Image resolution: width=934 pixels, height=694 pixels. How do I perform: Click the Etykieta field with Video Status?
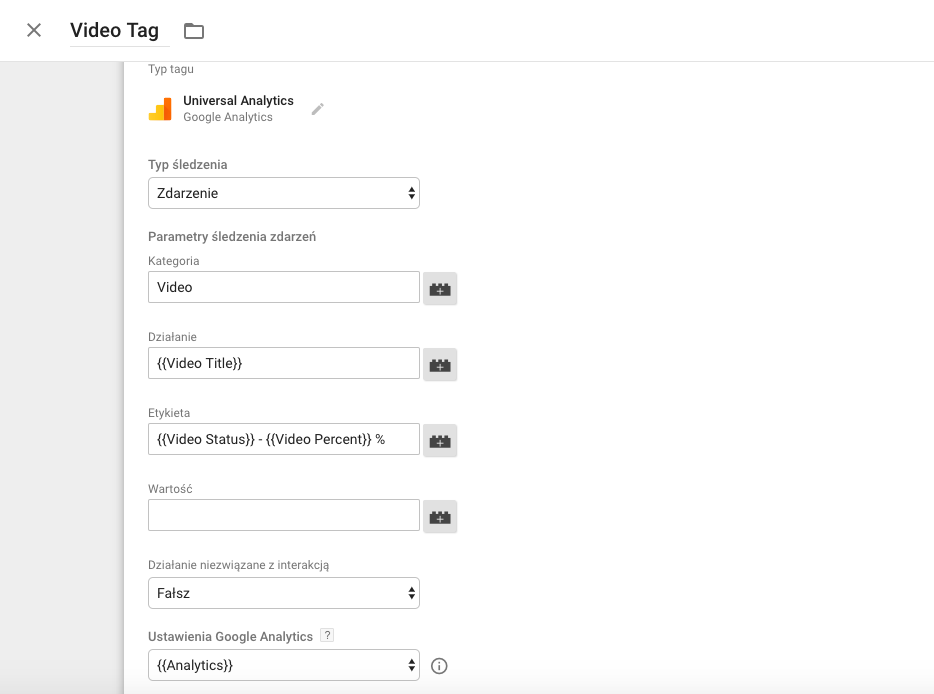[x=283, y=439]
